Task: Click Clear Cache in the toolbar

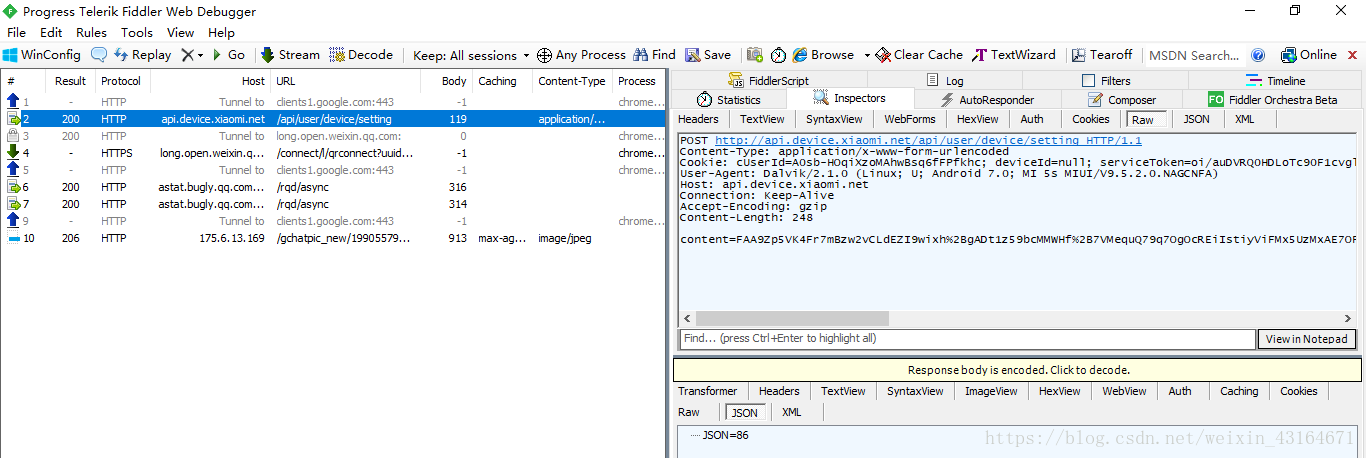Action: pyautogui.click(x=919, y=55)
